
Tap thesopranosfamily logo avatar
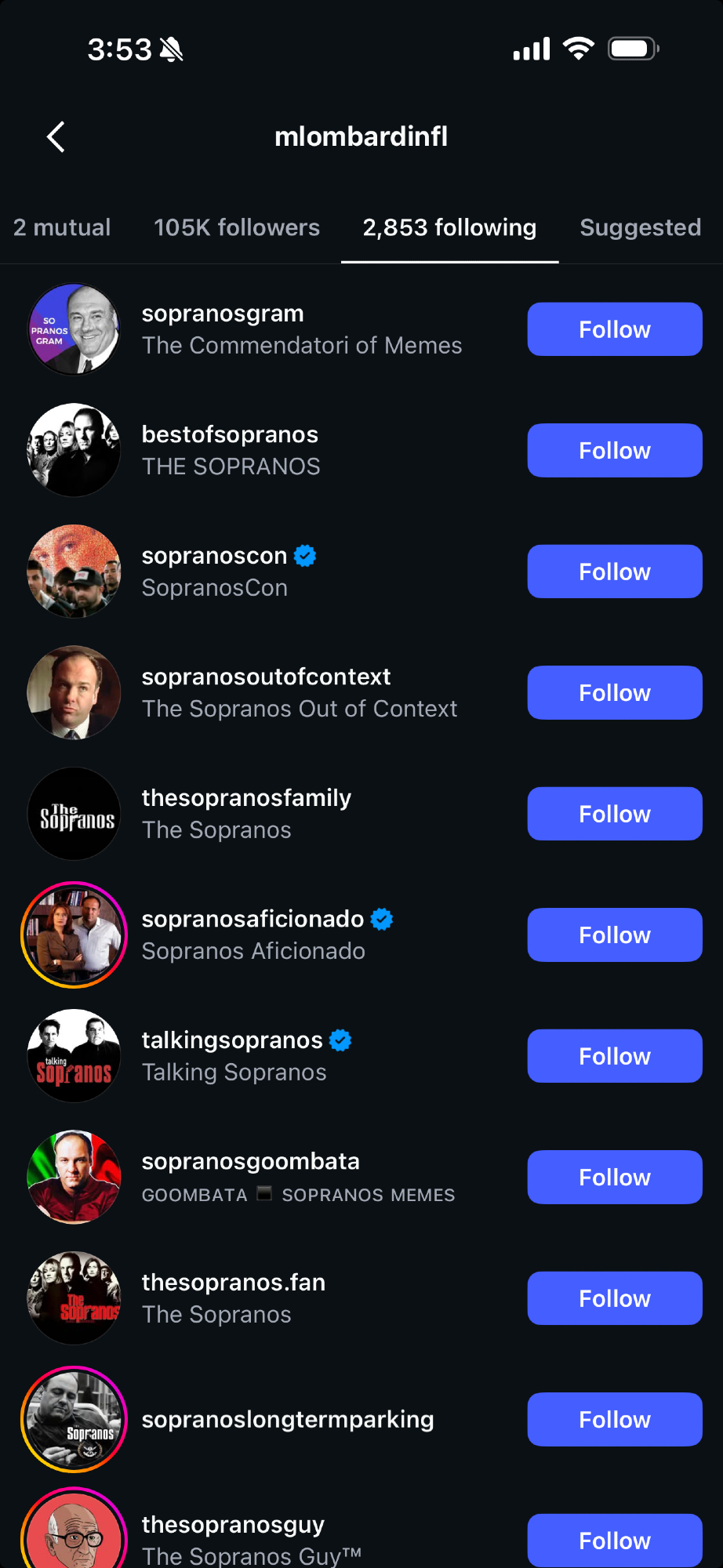pos(74,814)
